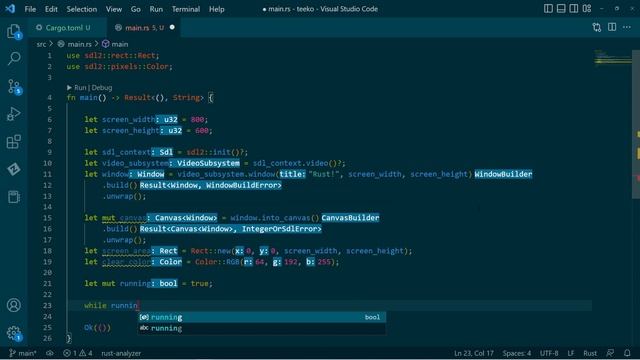Click the main* branch in status bar

point(23,353)
